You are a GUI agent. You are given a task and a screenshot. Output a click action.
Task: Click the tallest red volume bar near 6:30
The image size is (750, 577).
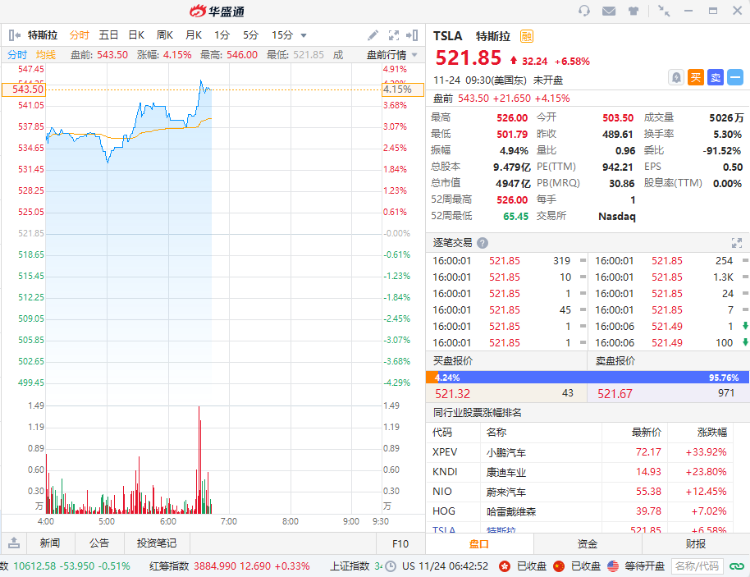[x=199, y=459]
